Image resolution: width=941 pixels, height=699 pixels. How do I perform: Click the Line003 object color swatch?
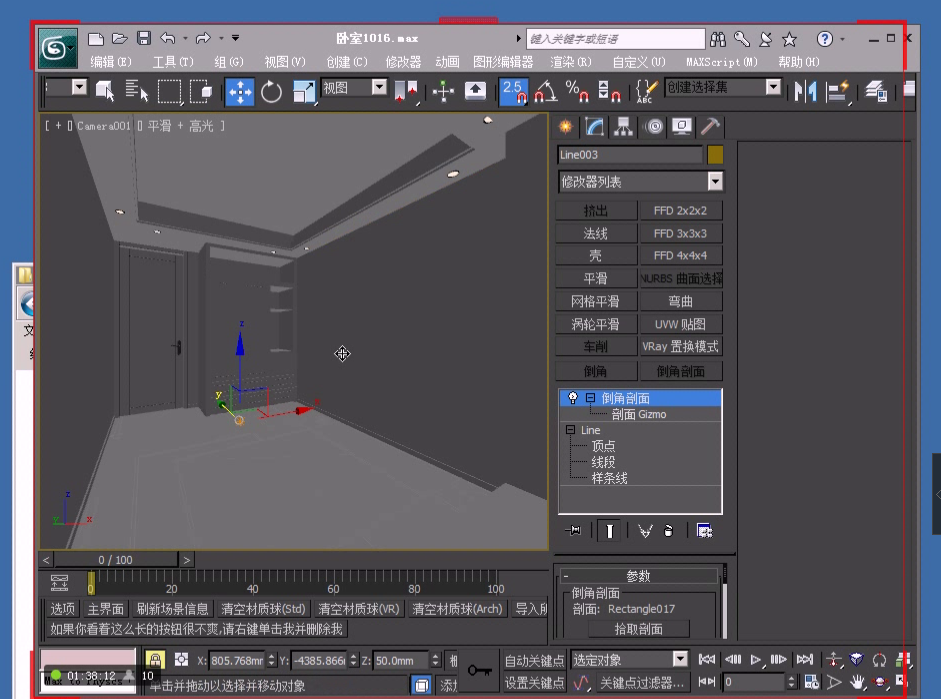715,155
